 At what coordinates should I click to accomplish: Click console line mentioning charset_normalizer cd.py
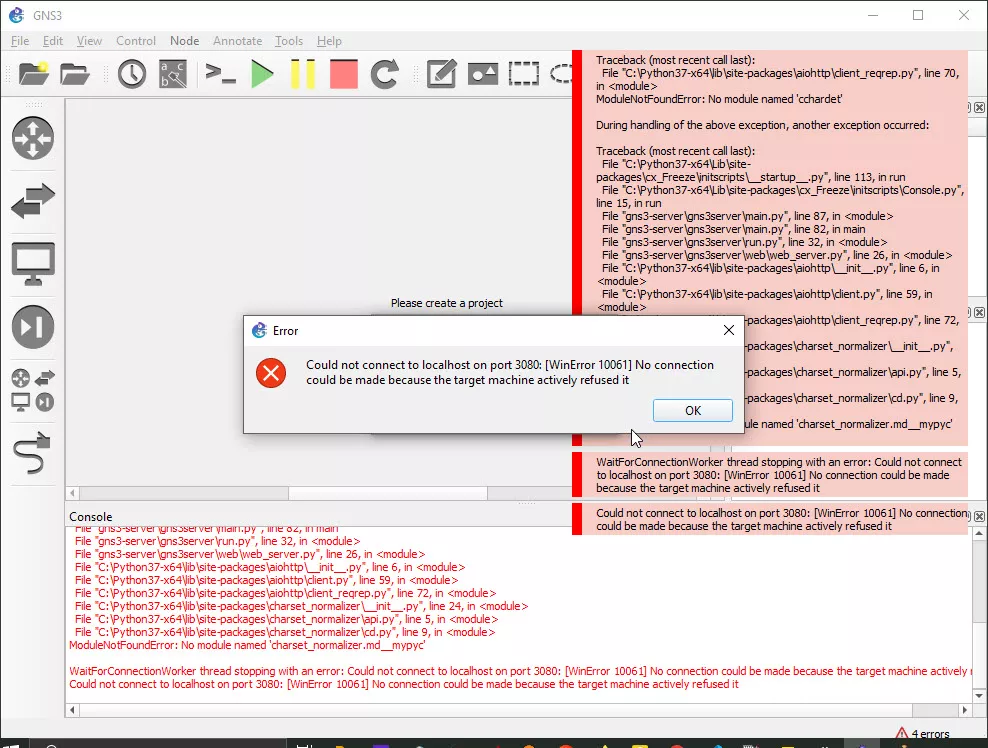(x=285, y=632)
